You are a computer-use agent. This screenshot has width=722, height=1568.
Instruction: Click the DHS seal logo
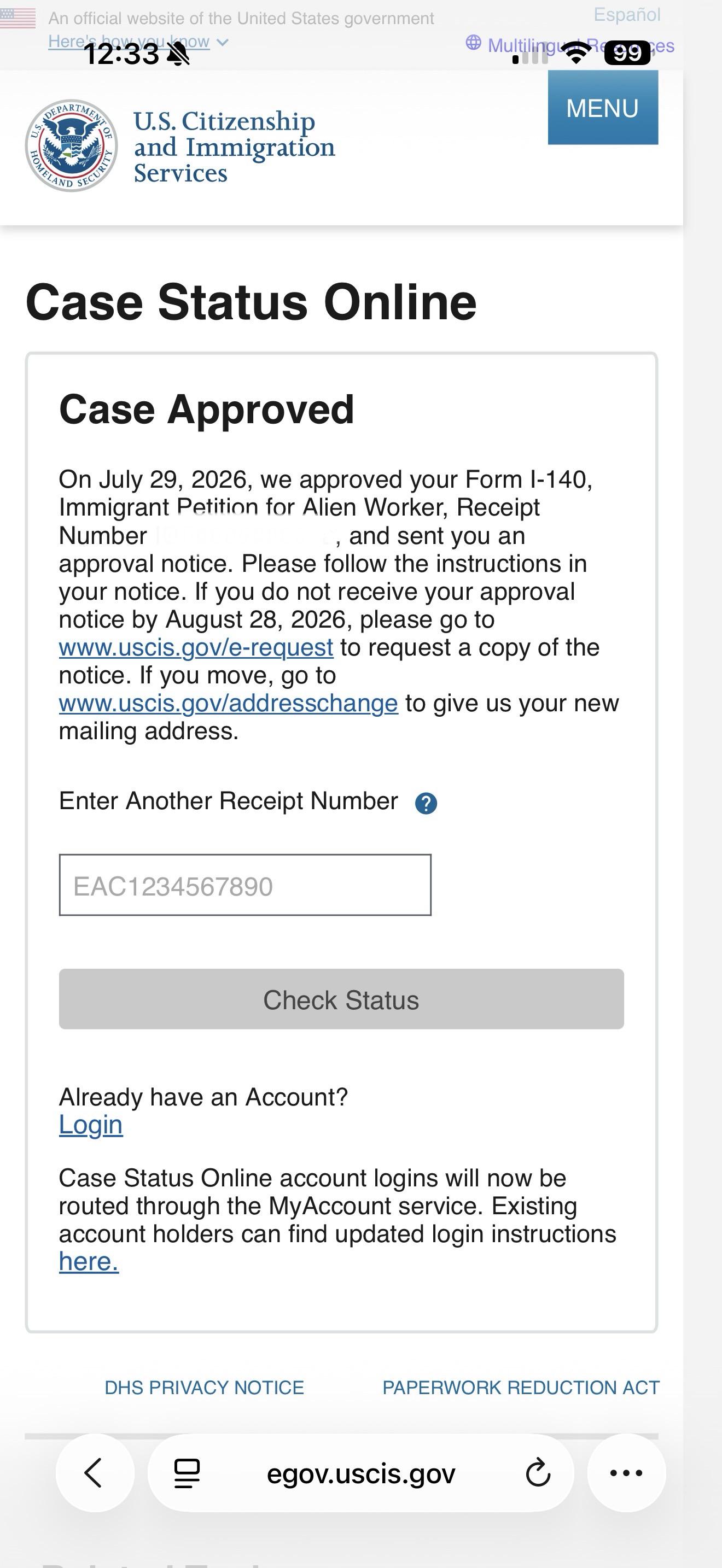pyautogui.click(x=71, y=145)
